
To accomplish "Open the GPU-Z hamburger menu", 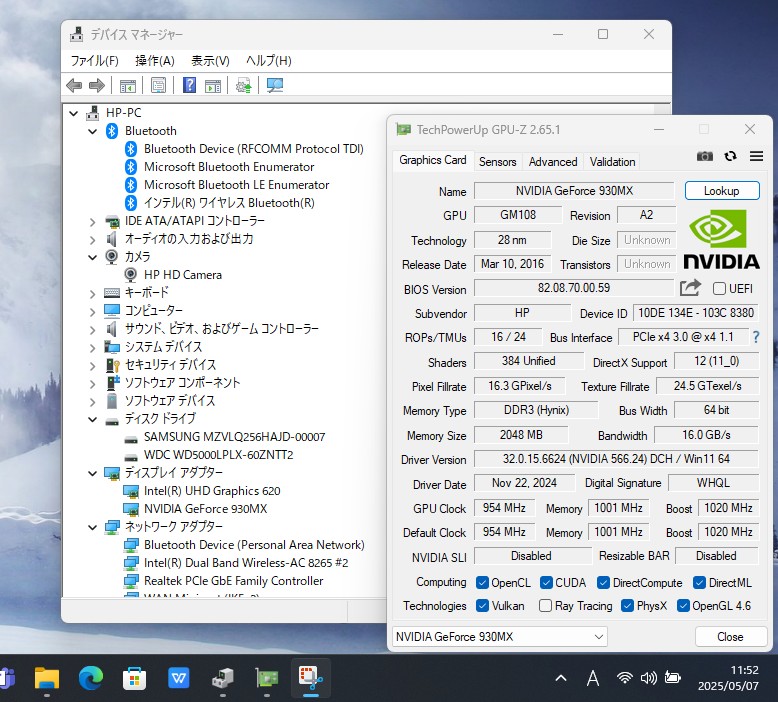I will (x=756, y=156).
